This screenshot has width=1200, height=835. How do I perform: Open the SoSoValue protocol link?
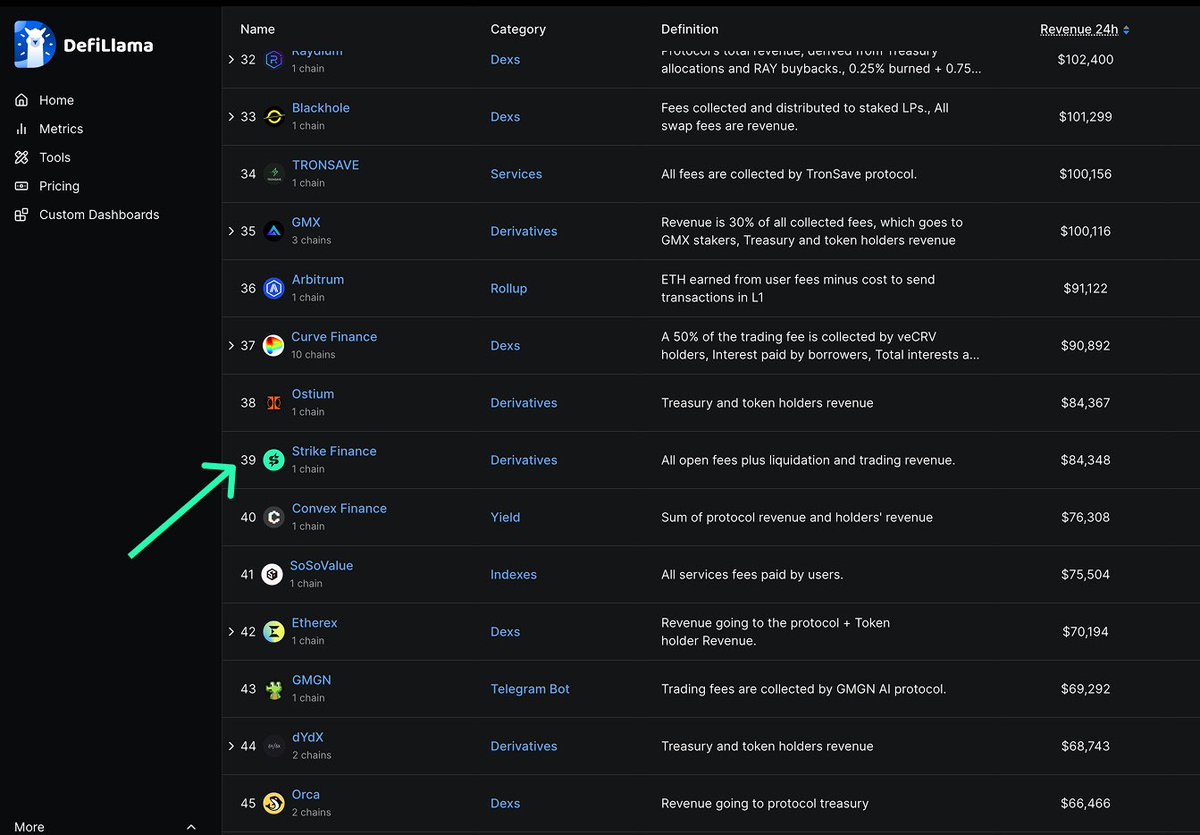[x=321, y=565]
